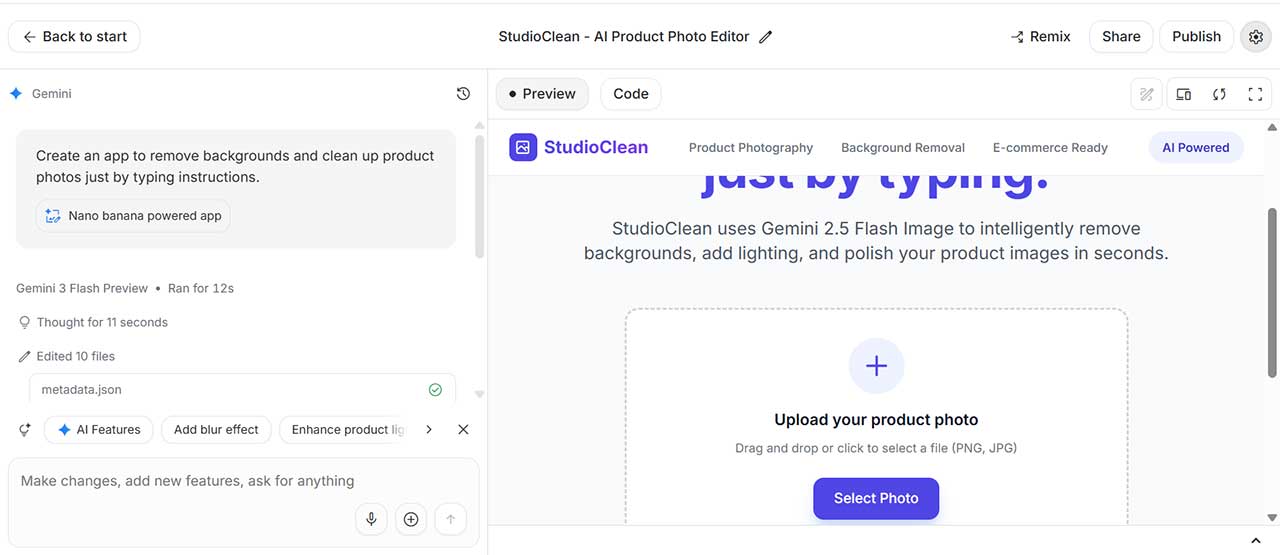The width and height of the screenshot is (1280, 555).
Task: Click the preview pane vertical scrollbar
Action: (1272, 292)
